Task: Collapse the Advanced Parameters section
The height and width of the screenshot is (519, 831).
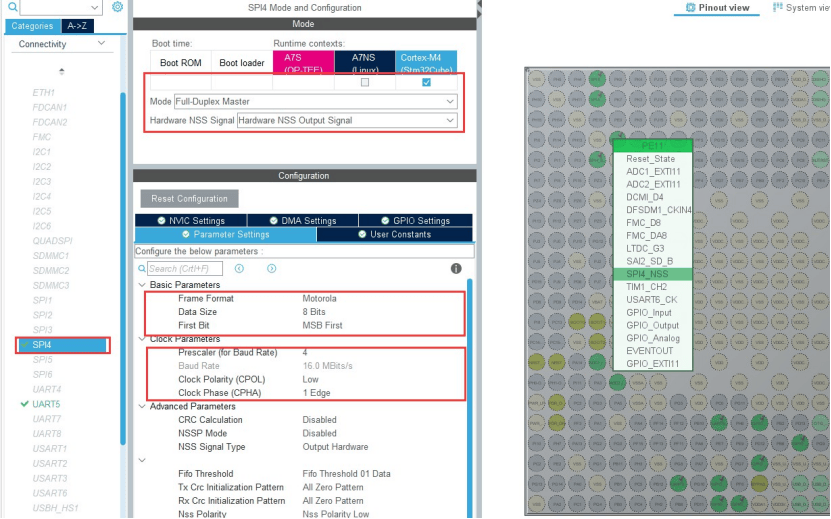Action: point(142,407)
